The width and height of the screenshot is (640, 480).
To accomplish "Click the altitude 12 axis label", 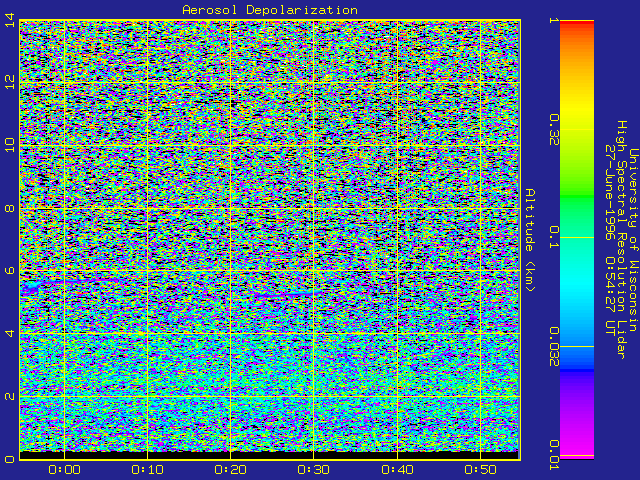I will coord(10,82).
